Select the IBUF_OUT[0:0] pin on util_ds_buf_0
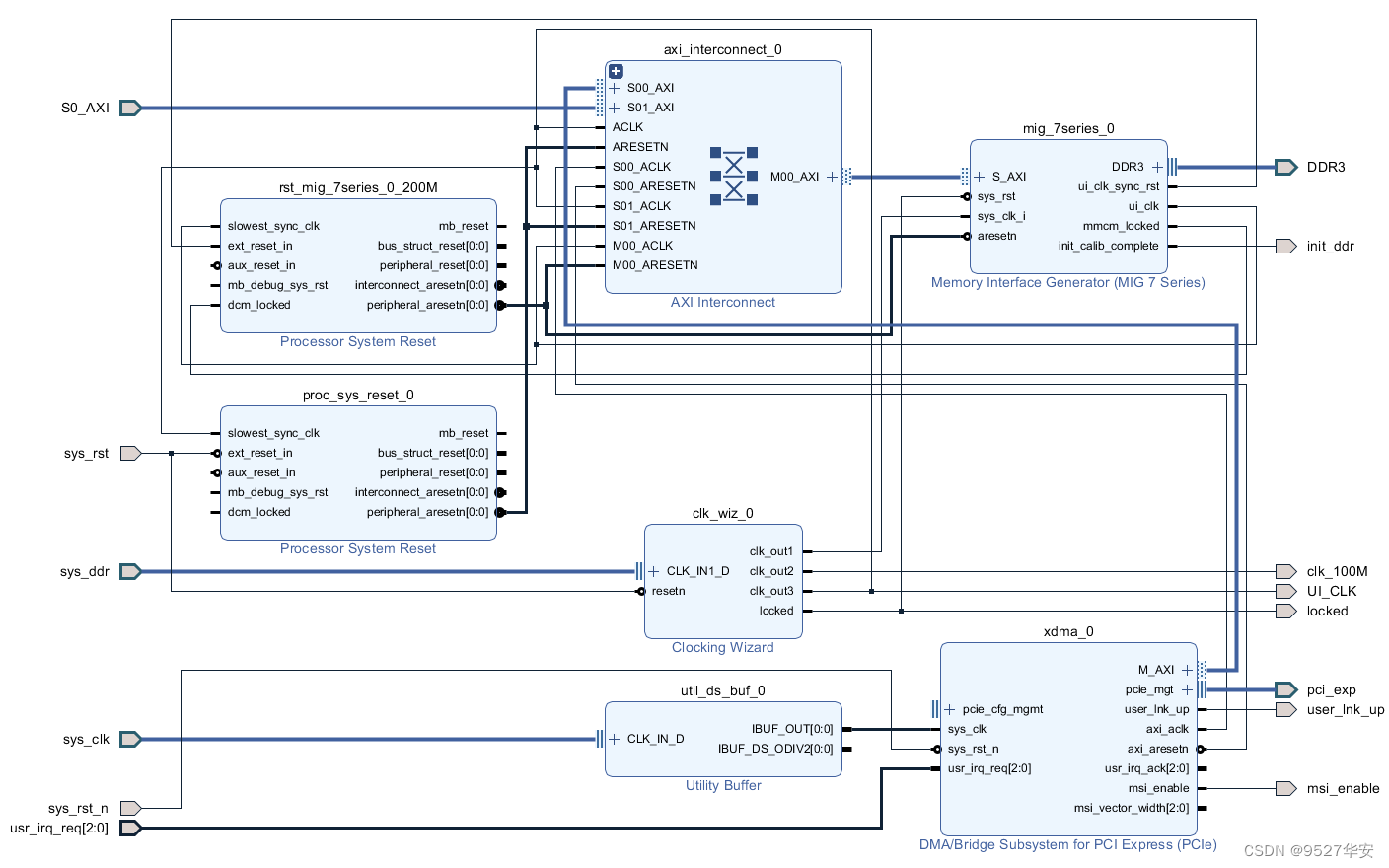Screen dimensions: 1389x868 [x=792, y=729]
